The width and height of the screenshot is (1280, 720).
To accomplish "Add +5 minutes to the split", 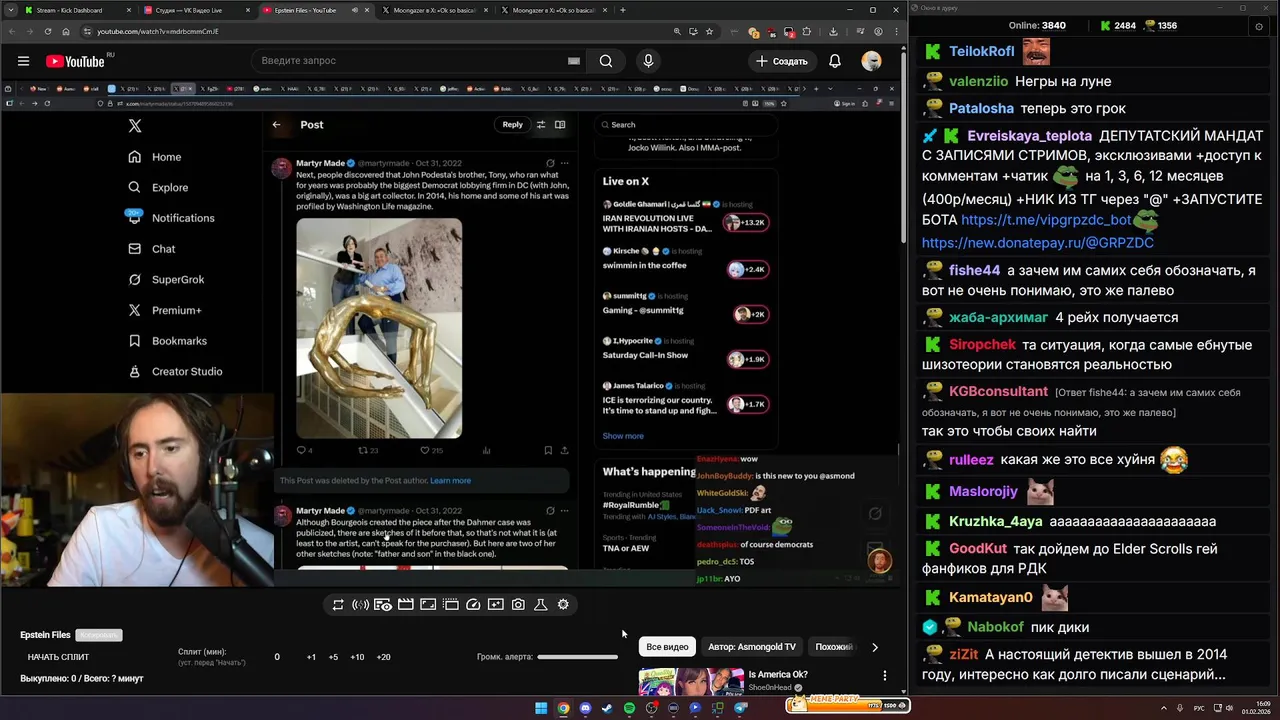I will pos(333,657).
